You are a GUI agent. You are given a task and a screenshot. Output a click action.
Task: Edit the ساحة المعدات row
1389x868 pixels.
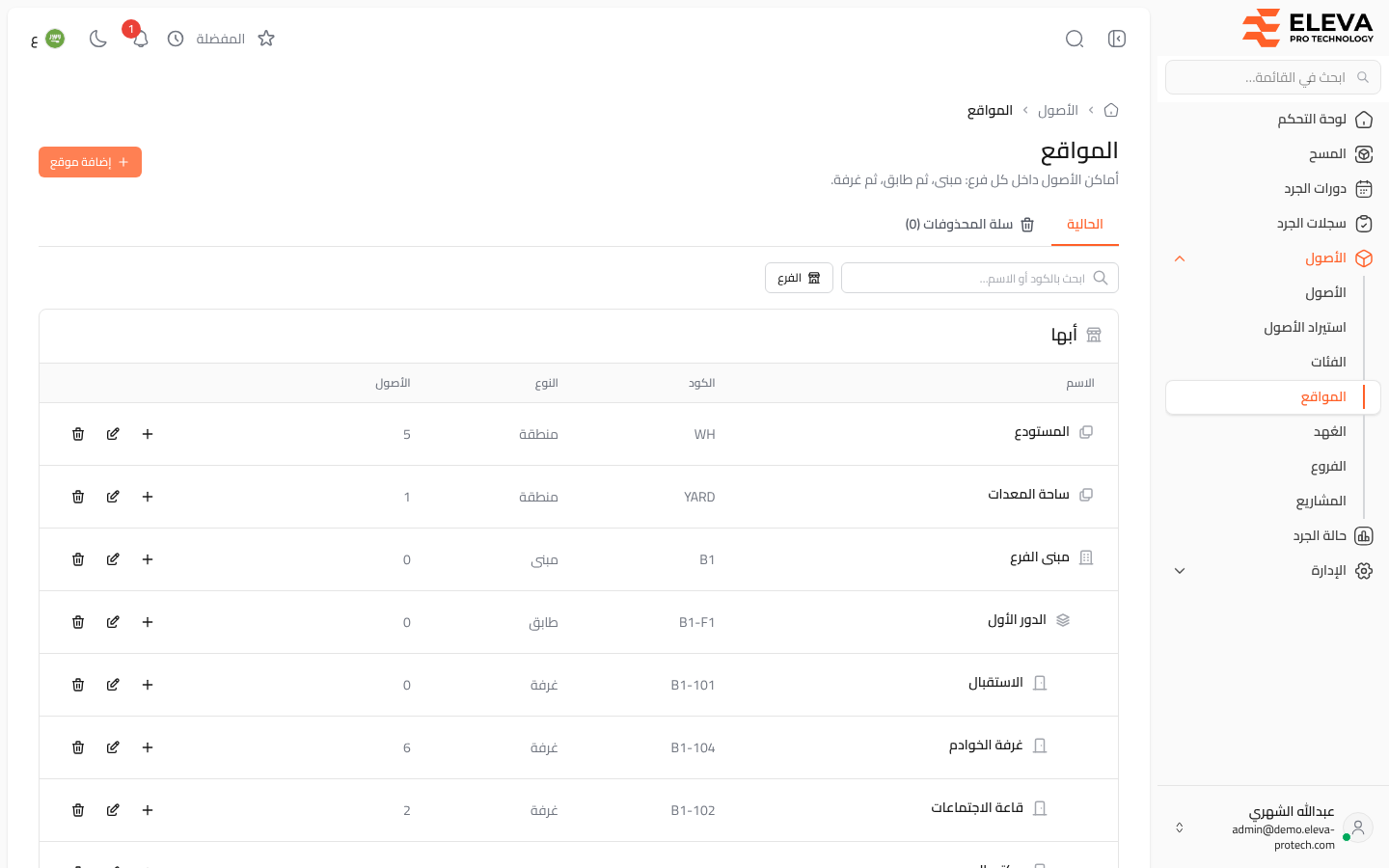point(113,497)
